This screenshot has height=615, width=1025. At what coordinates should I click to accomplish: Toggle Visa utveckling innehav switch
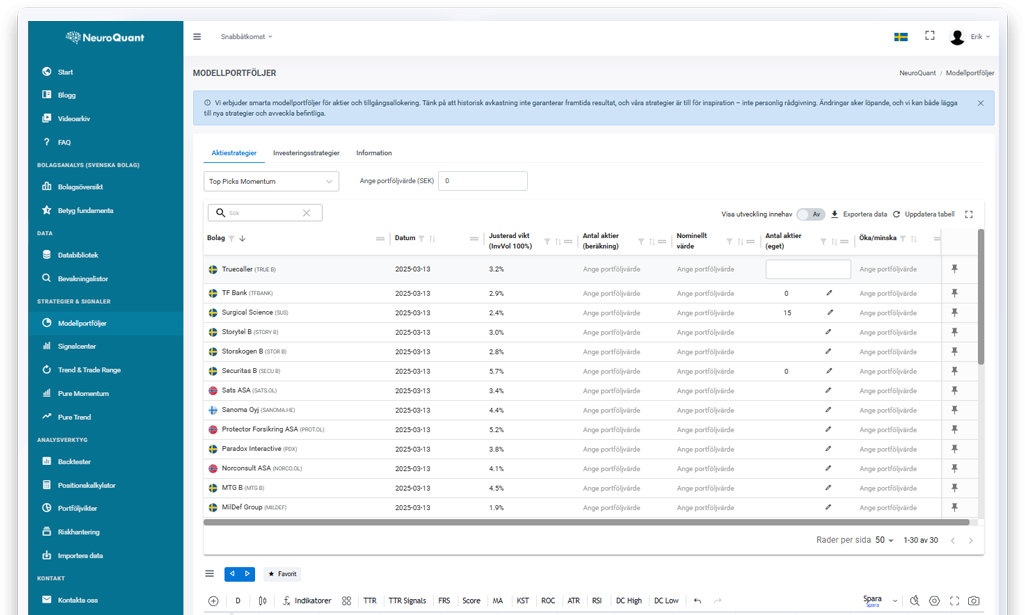(x=811, y=214)
